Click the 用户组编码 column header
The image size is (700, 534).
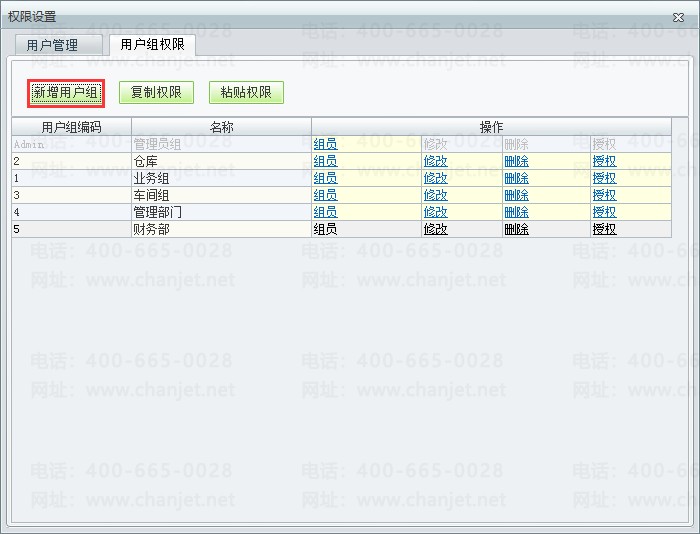point(71,127)
